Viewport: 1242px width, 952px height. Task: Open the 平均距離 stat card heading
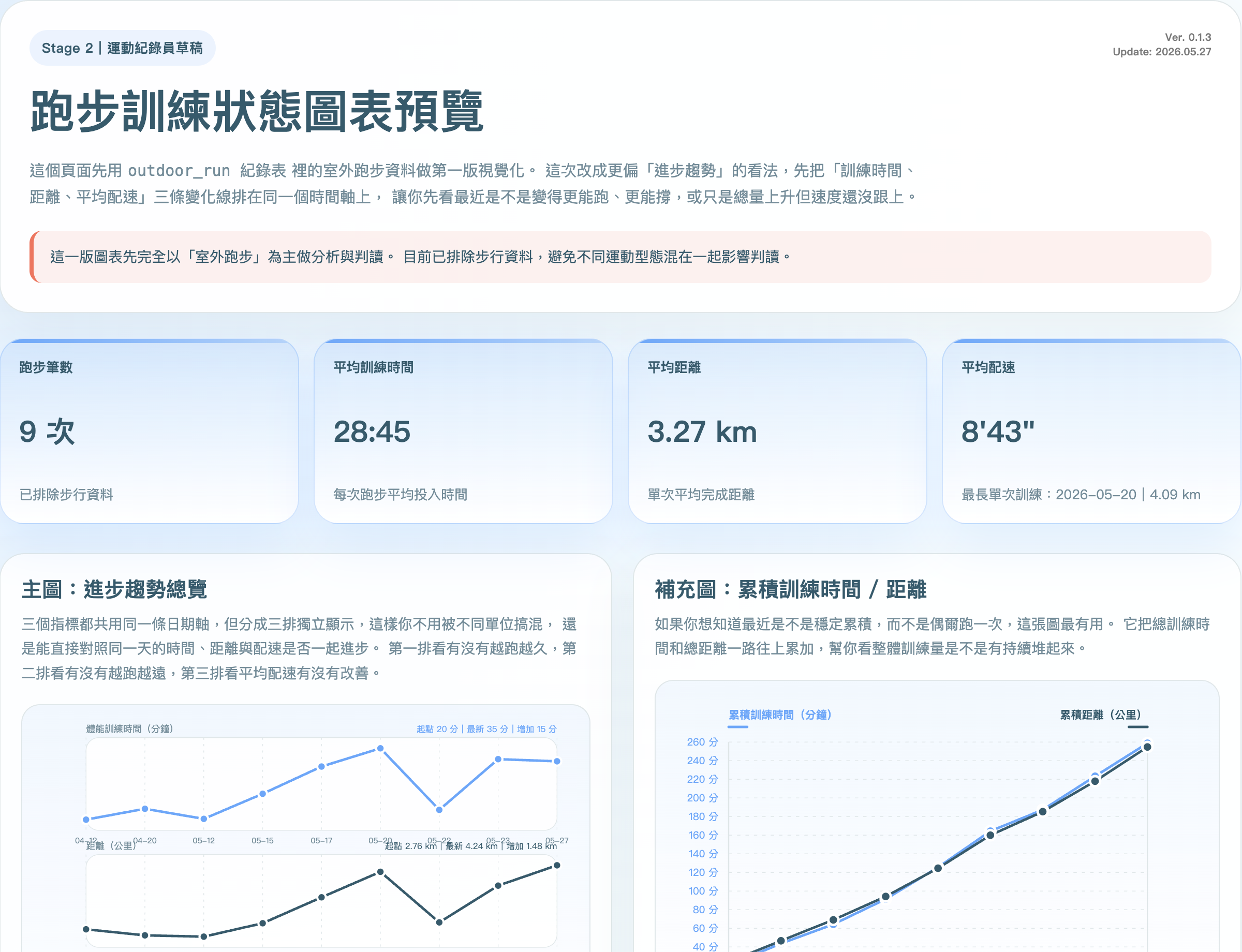(x=674, y=367)
